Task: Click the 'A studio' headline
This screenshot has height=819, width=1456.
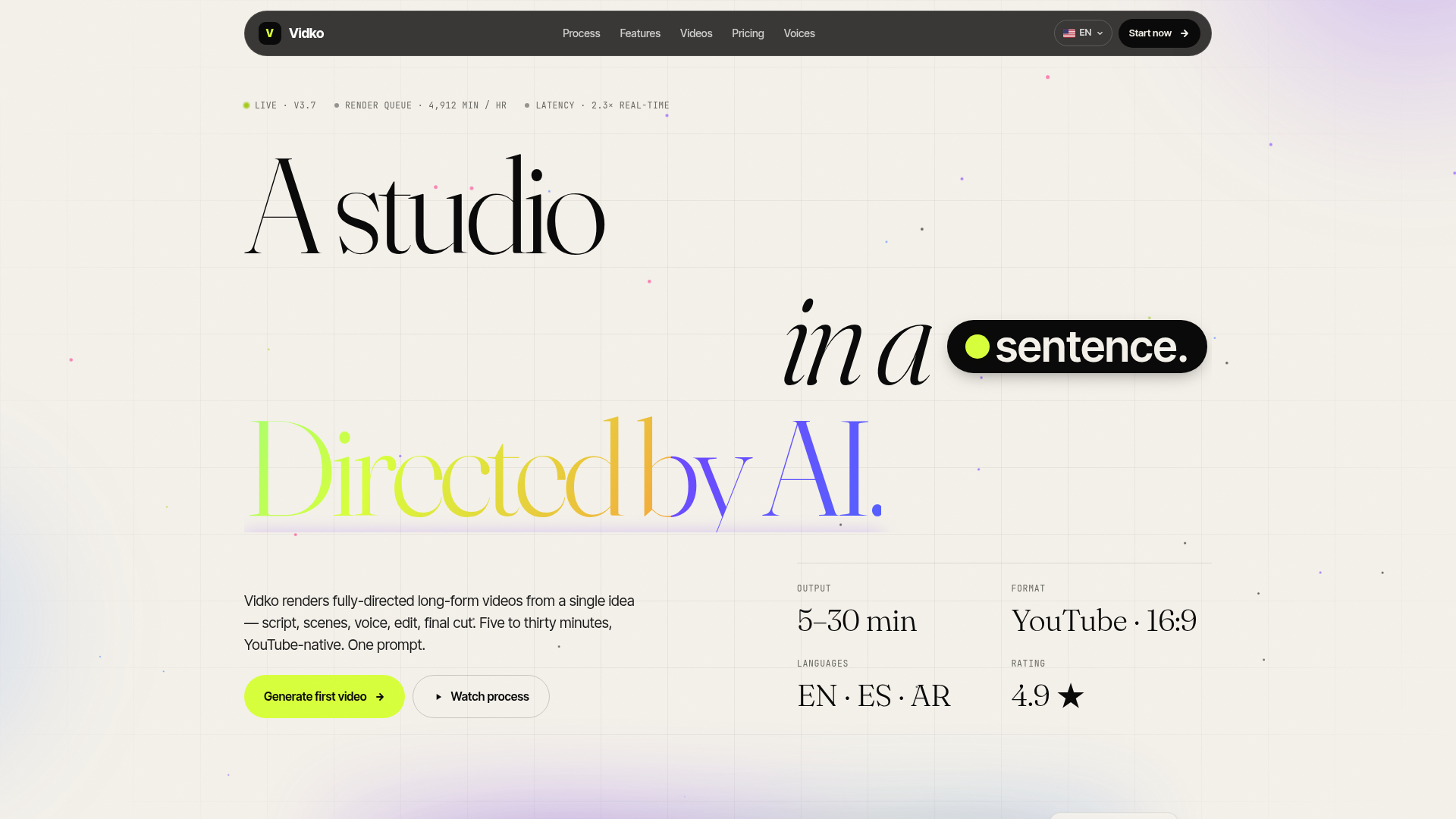Action: (x=425, y=206)
